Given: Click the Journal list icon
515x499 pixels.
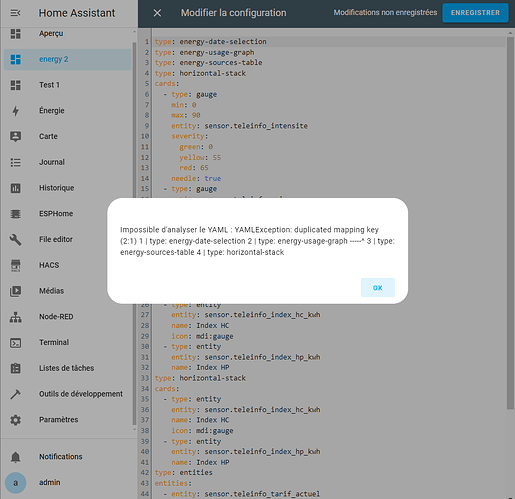Looking at the screenshot, I should [15, 162].
